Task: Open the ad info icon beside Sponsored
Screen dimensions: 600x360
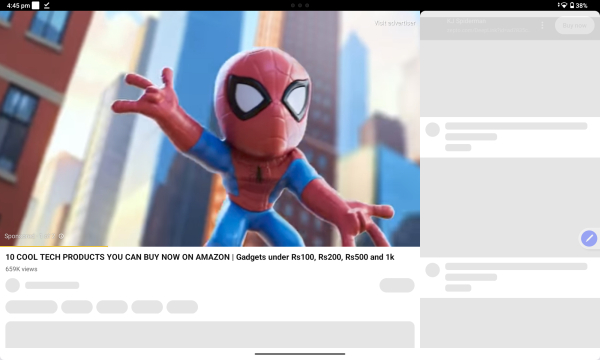Action: (x=61, y=236)
